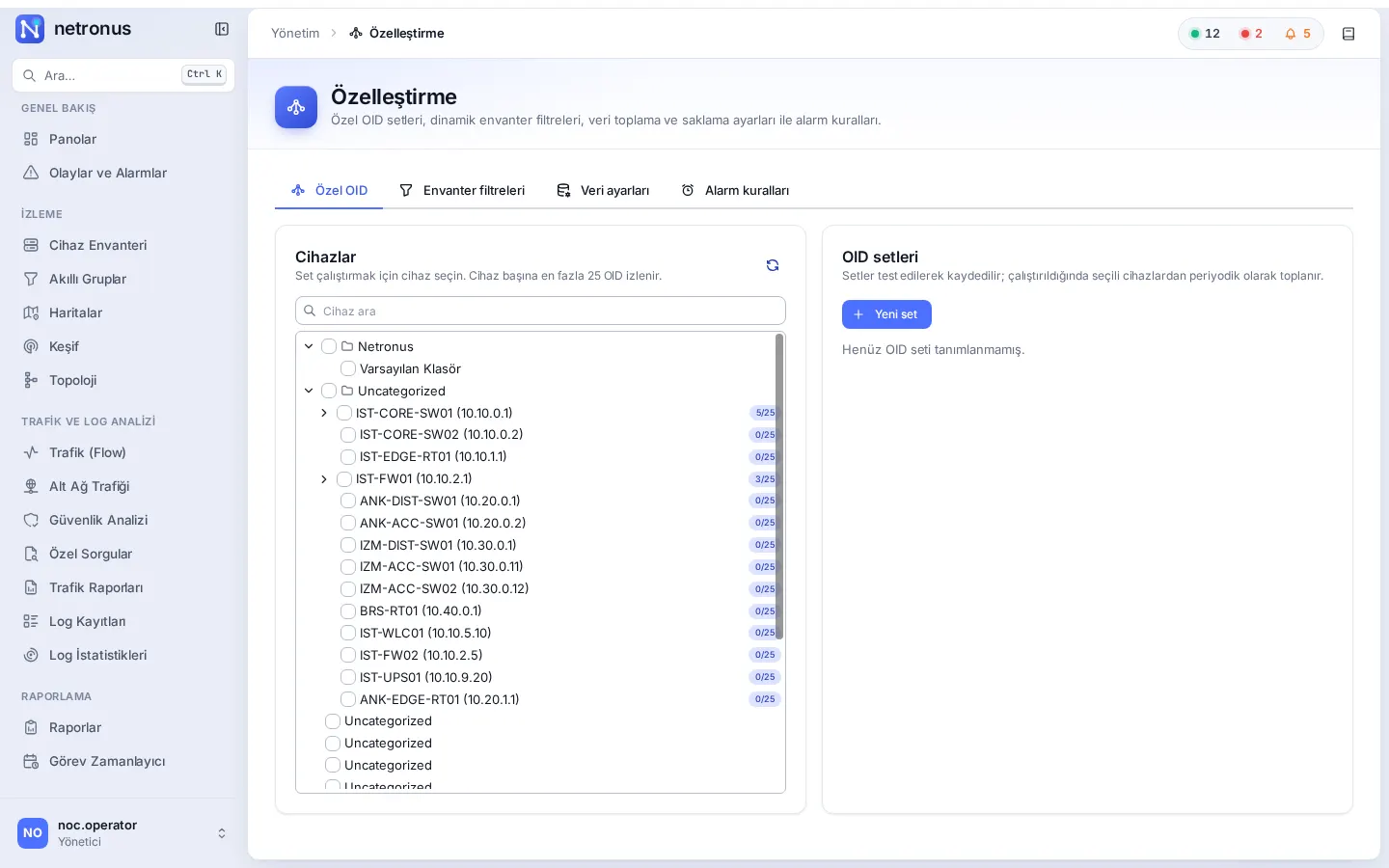
Task: Open Topoloji icon in sidebar
Action: tap(31, 380)
